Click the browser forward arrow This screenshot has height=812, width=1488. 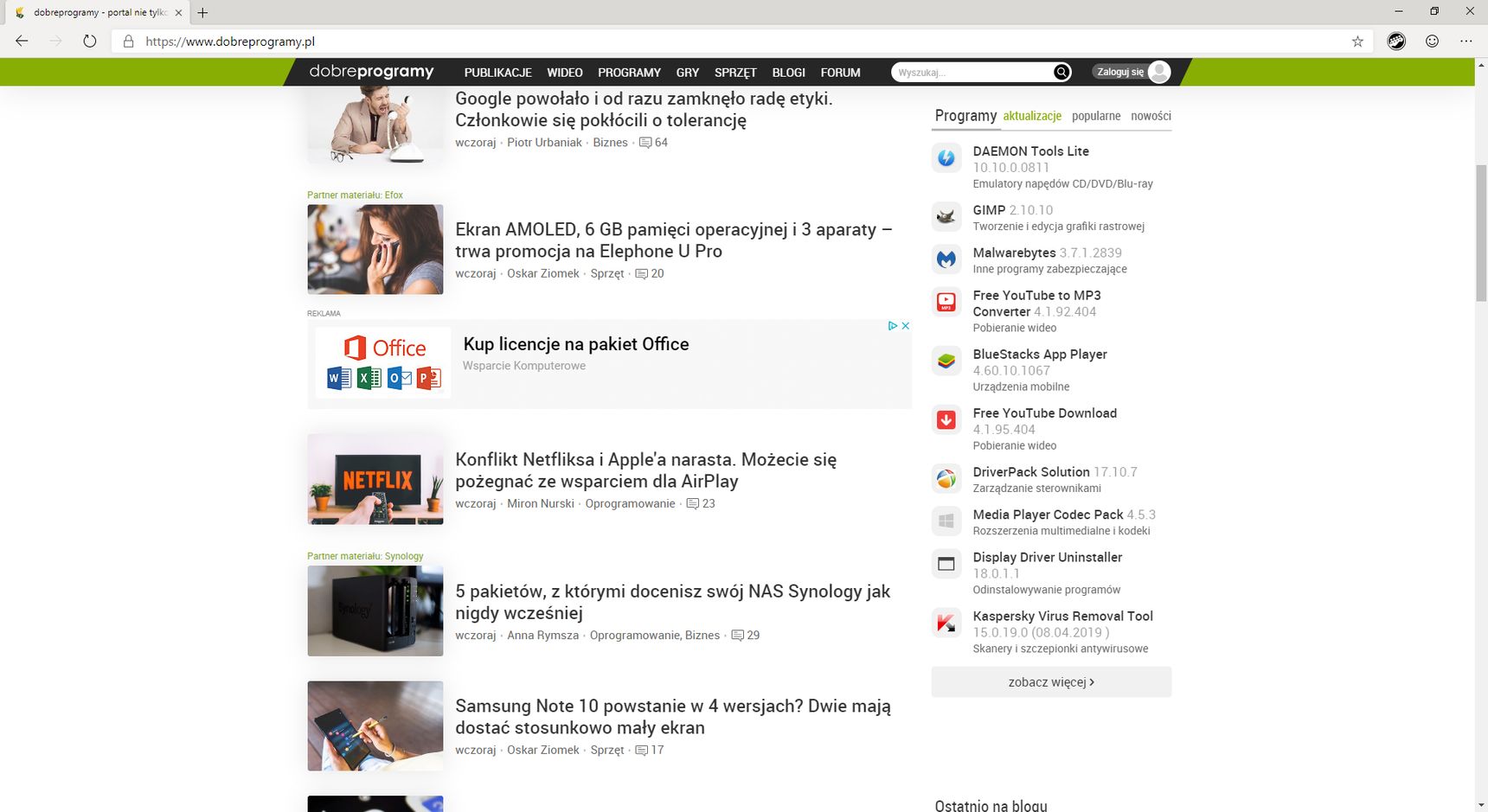point(55,41)
